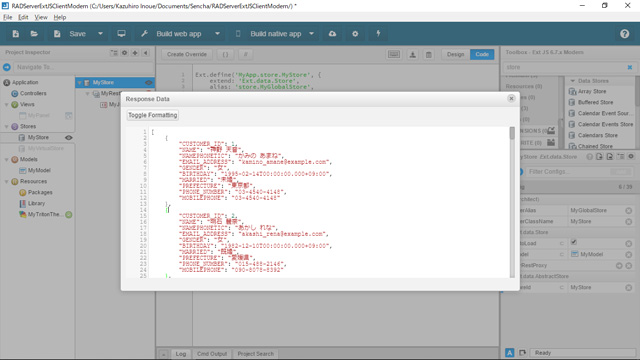Open the View menu
The width and height of the screenshot is (640, 360).
click(41, 17)
